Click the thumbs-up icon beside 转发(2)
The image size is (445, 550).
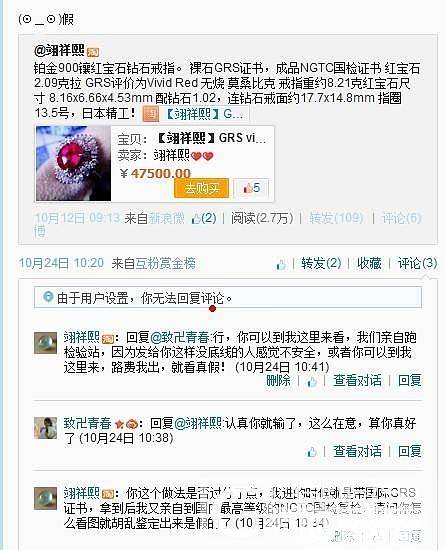(281, 264)
